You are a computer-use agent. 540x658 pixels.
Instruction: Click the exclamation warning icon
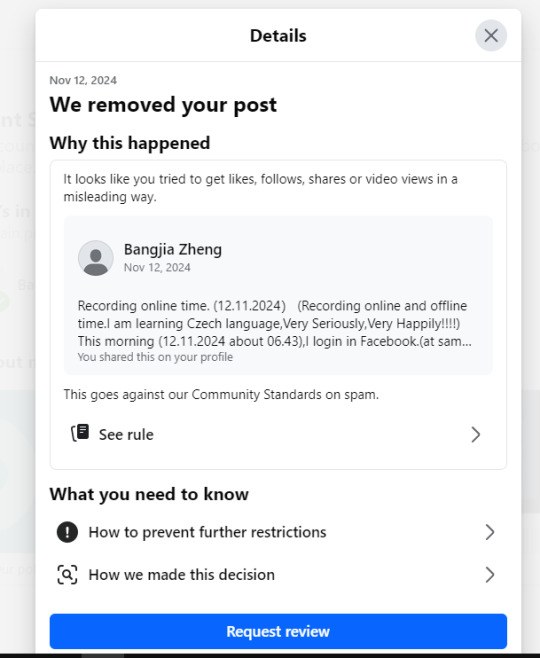(67, 532)
